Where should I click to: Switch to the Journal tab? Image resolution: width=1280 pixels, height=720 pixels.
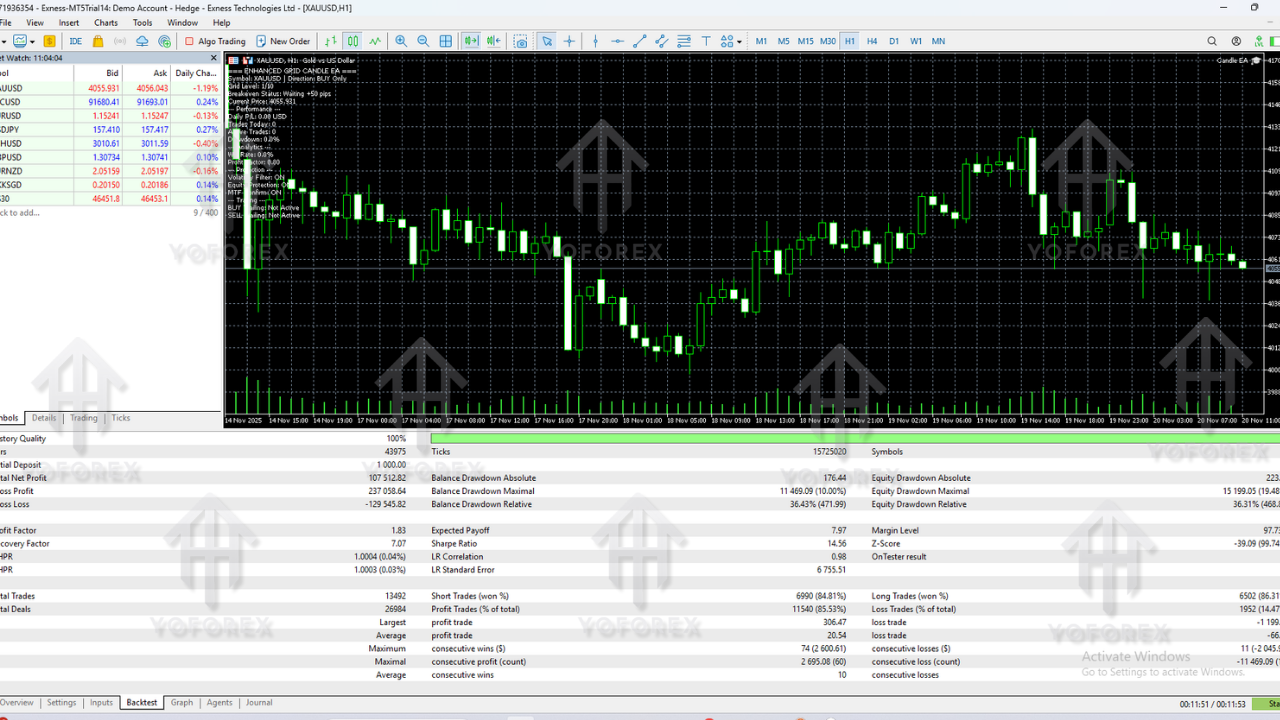point(259,702)
